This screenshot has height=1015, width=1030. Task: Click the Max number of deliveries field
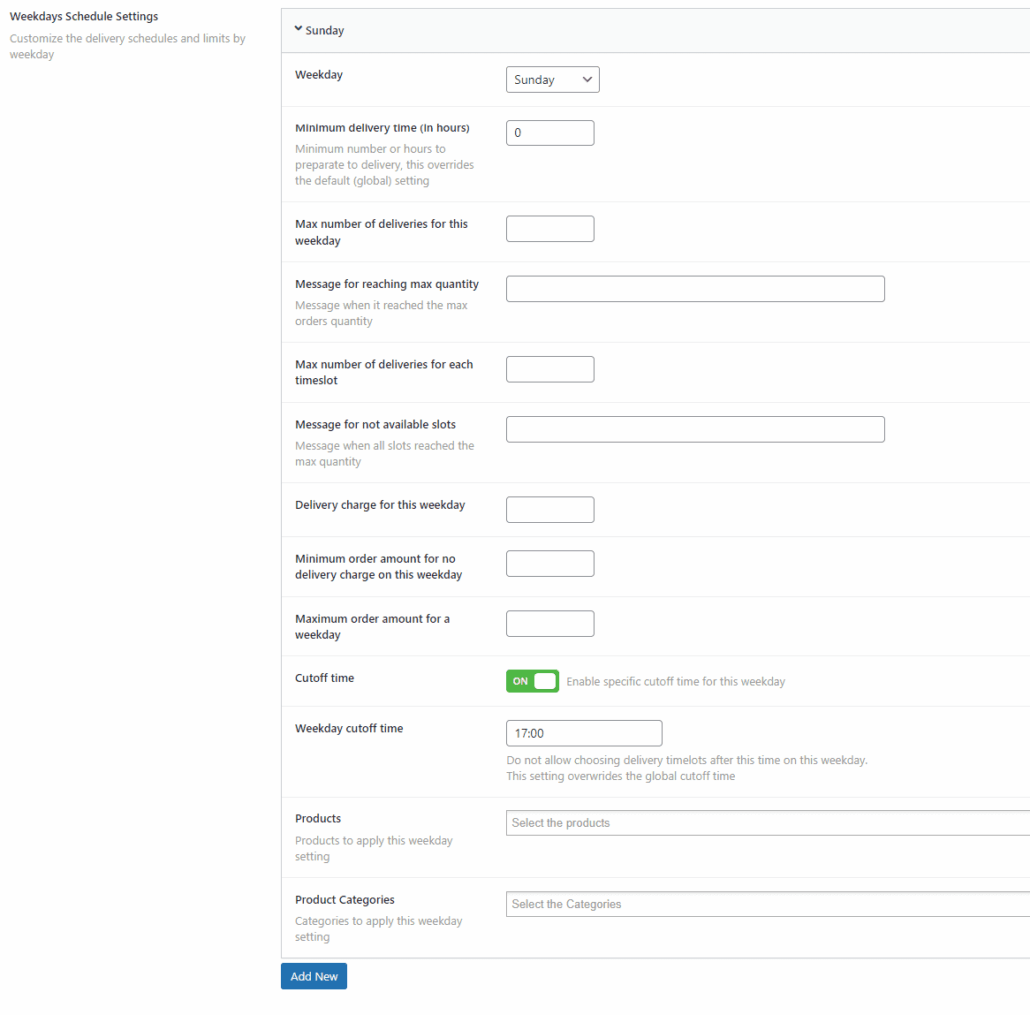click(x=549, y=228)
